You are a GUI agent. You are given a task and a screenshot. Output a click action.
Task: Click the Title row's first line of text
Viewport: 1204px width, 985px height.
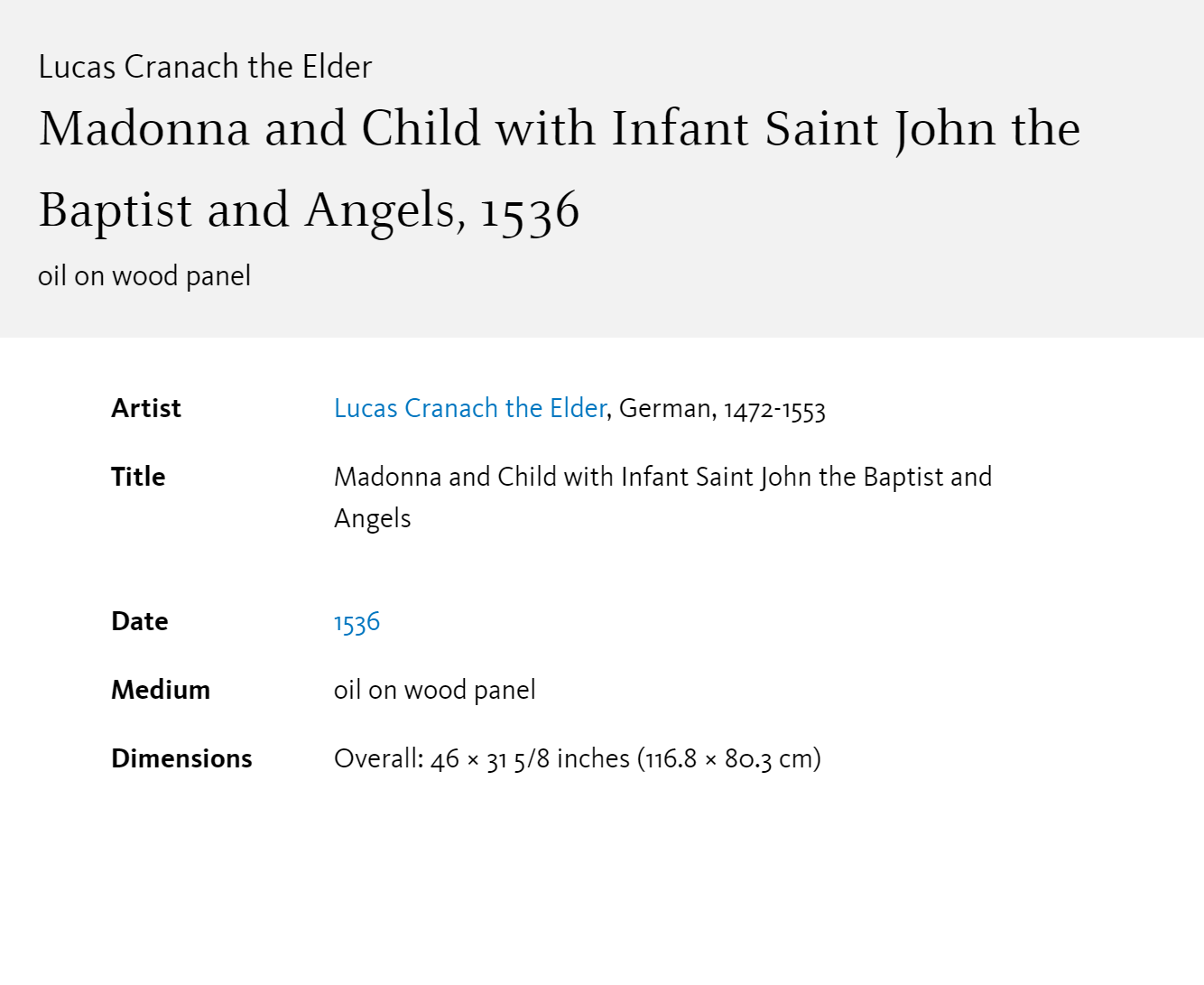(x=662, y=477)
